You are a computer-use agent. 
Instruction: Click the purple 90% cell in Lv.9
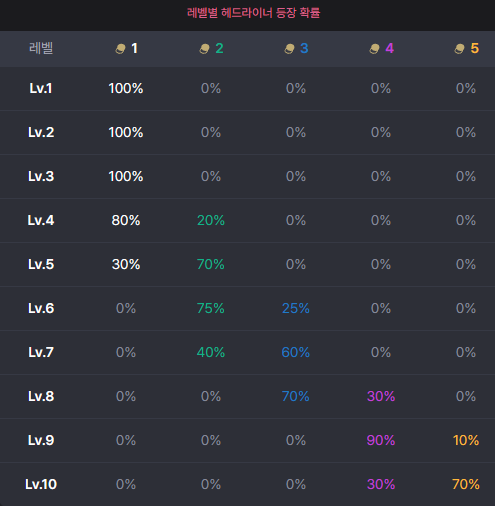coord(381,440)
